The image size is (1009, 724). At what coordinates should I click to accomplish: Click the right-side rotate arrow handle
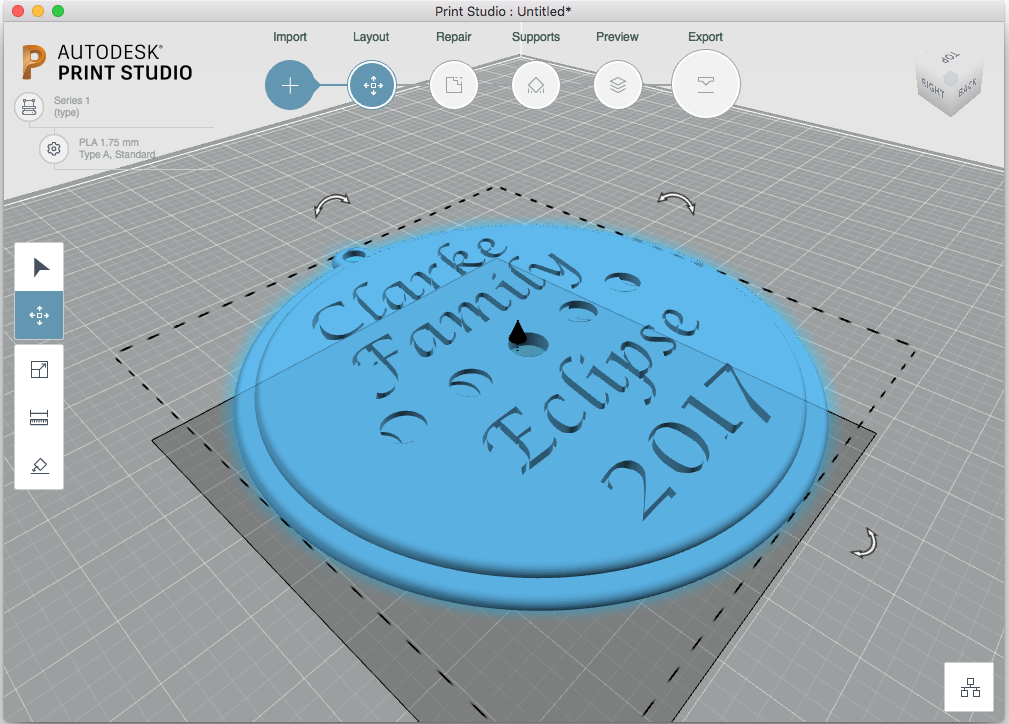click(x=866, y=542)
